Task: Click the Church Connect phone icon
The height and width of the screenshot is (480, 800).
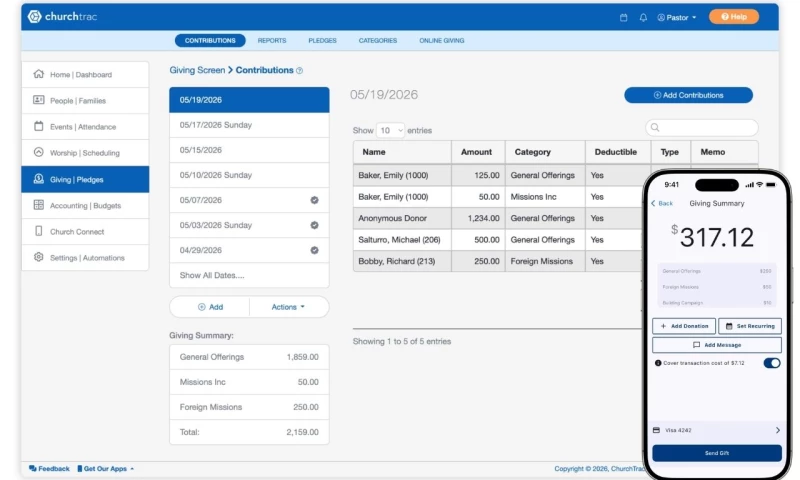Action: point(38,231)
